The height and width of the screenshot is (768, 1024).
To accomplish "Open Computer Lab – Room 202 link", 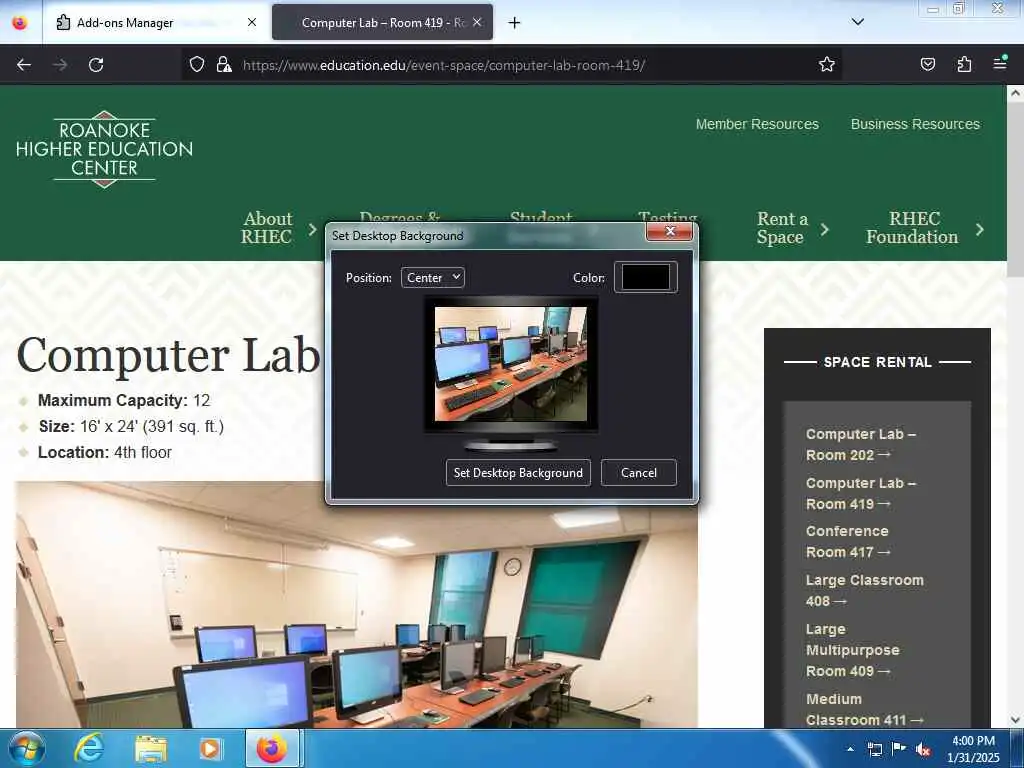I will 860,445.
